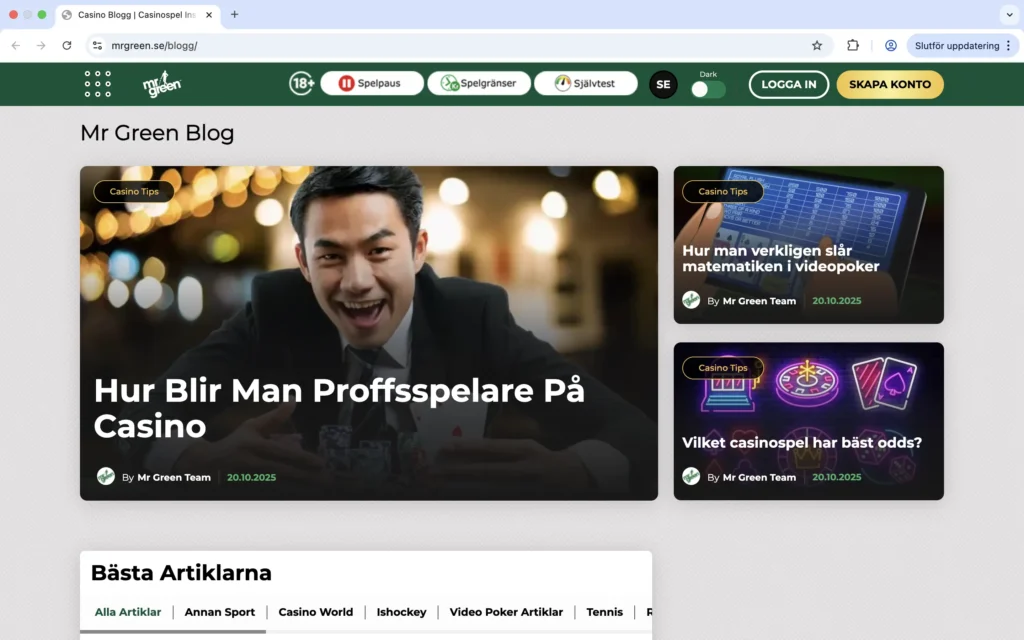
Task: Select the Video Poker Artiklar tab
Action: [505, 612]
